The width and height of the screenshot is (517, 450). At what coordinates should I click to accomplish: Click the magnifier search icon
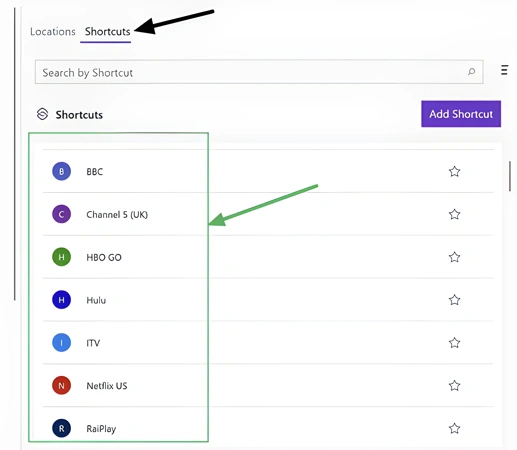click(471, 72)
